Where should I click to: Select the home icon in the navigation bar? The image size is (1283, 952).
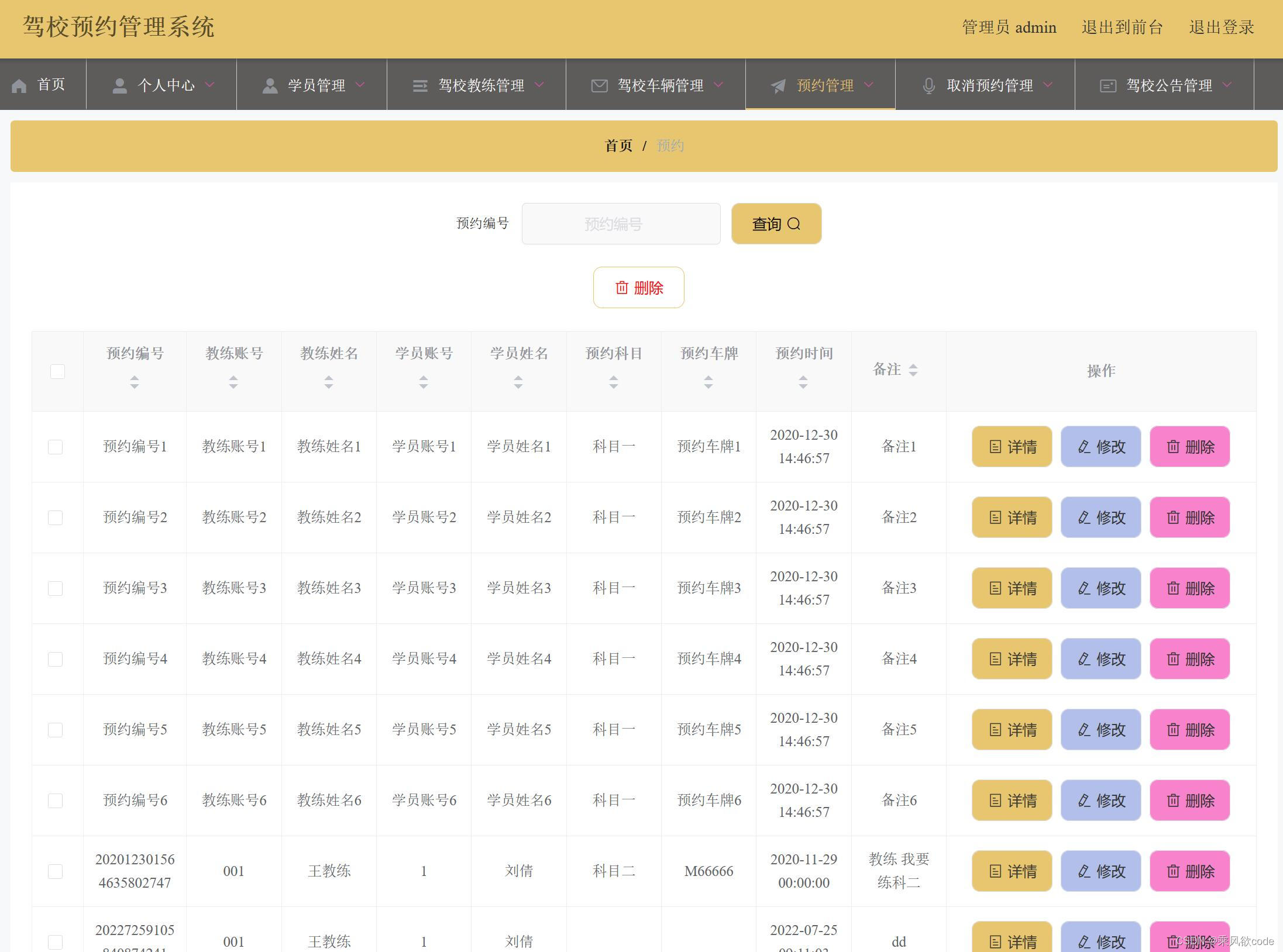(x=19, y=85)
